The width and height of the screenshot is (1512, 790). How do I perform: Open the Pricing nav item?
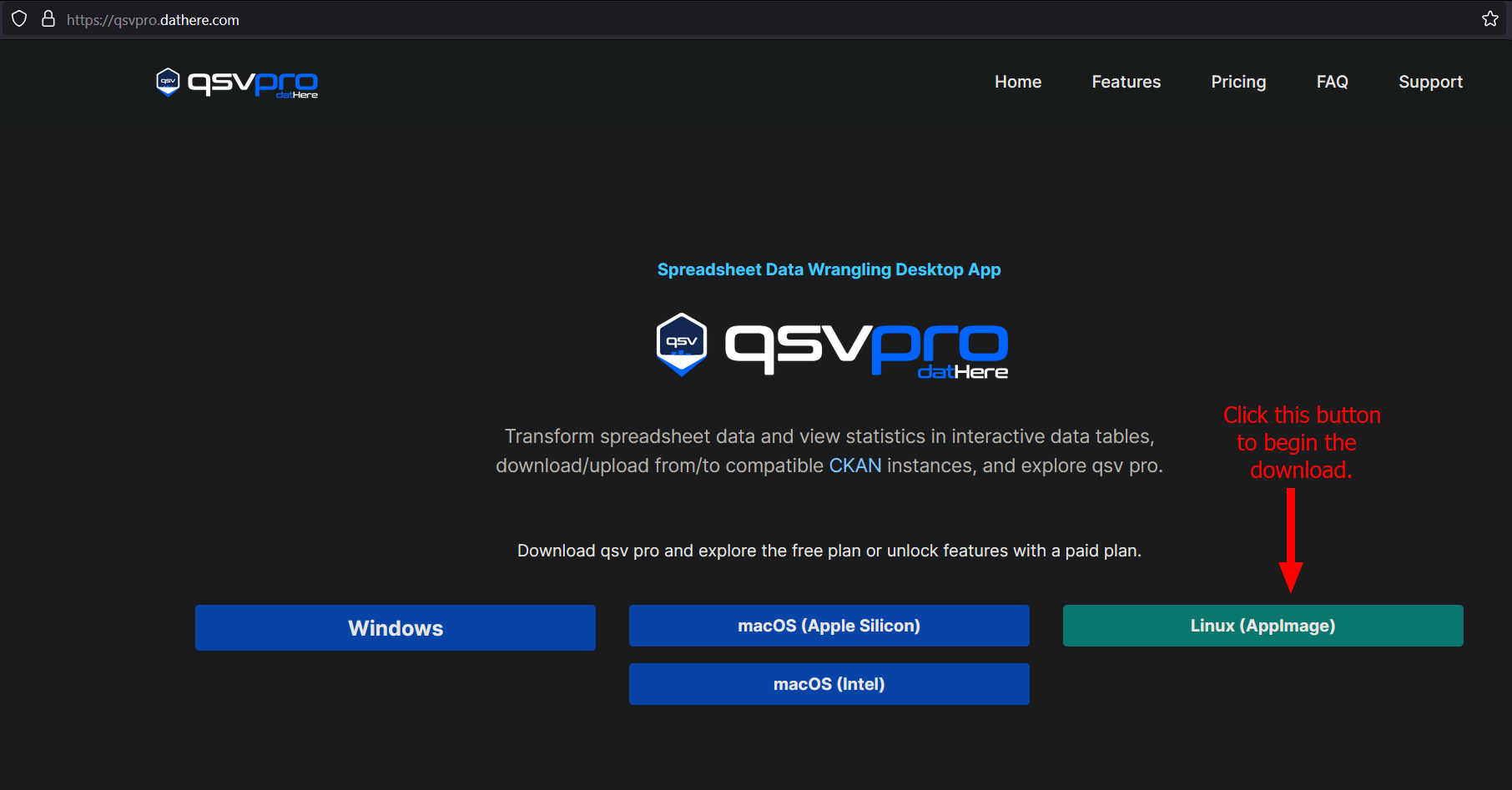coord(1238,82)
